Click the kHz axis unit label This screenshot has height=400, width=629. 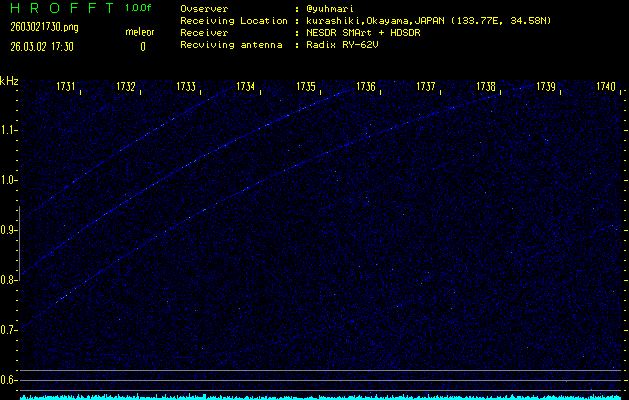click(9, 81)
